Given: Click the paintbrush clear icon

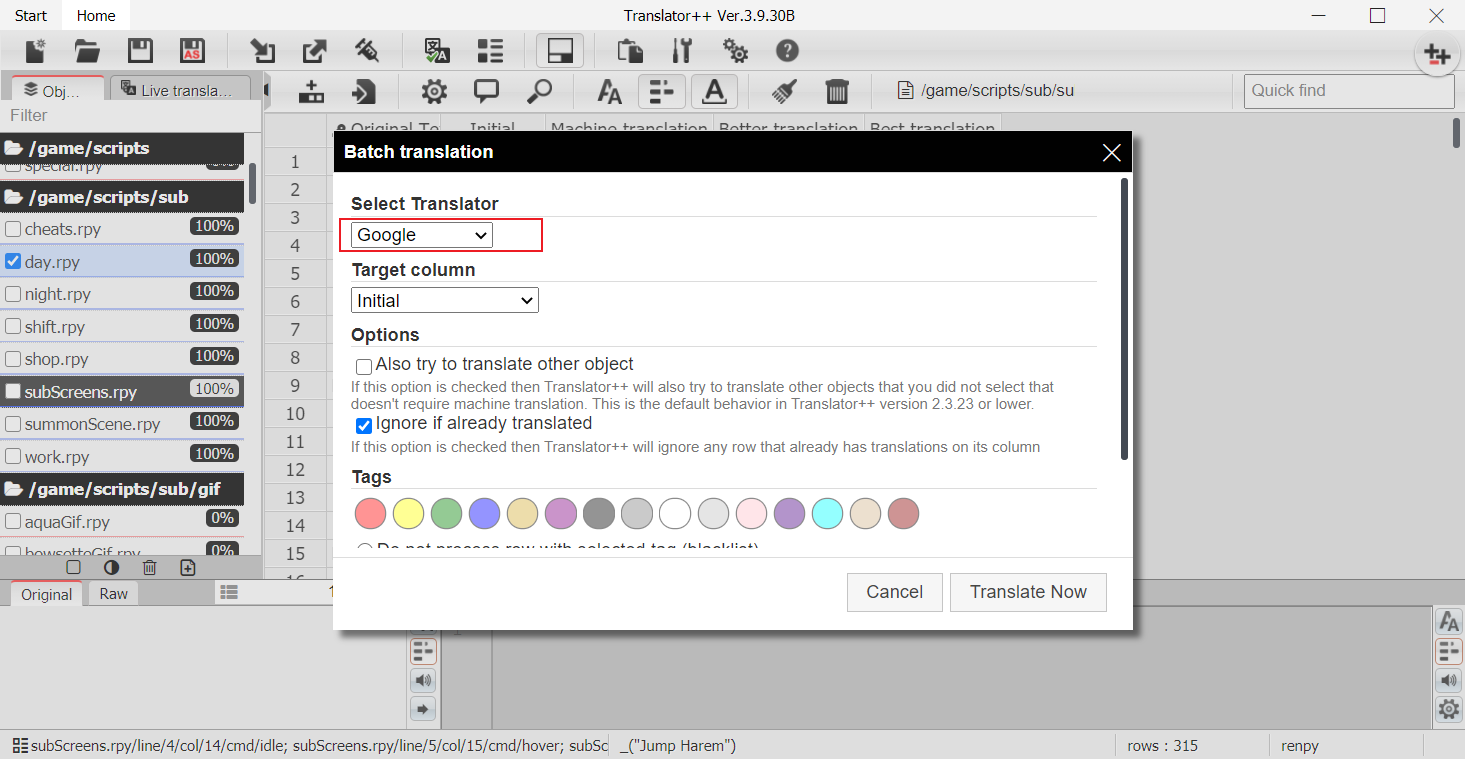Looking at the screenshot, I should (784, 92).
